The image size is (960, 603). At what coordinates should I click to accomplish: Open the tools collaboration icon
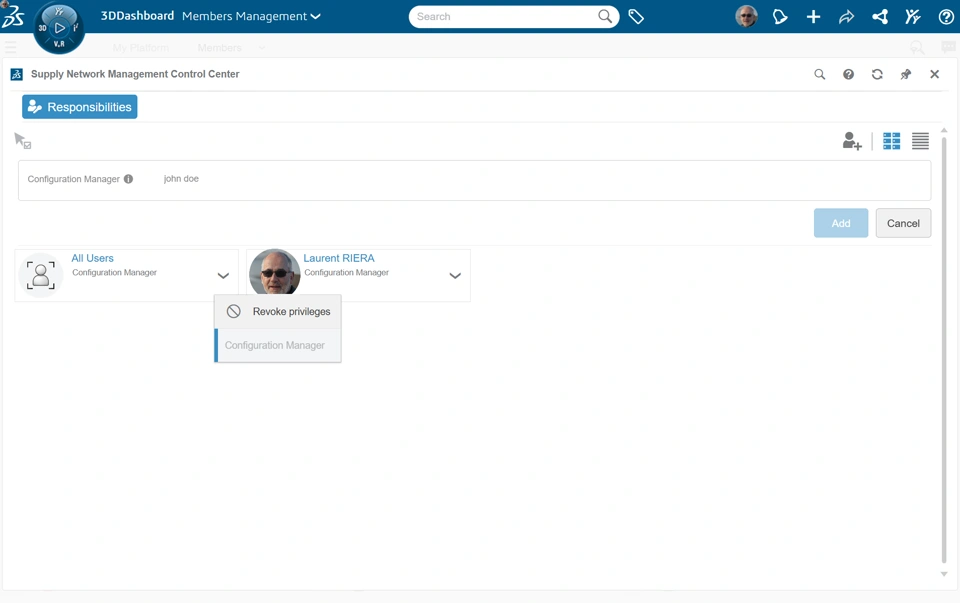click(x=913, y=17)
